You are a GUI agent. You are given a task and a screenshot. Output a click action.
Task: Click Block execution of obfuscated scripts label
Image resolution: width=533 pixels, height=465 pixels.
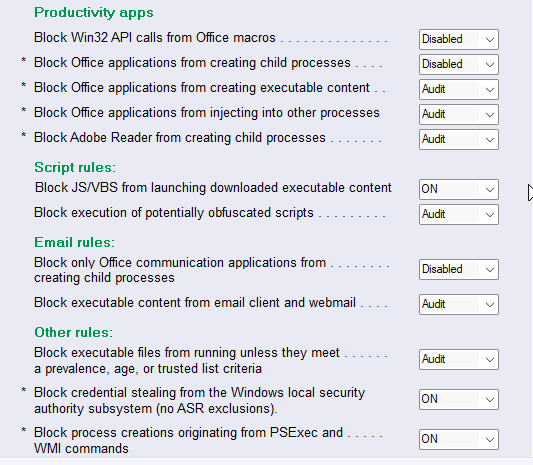pos(174,213)
